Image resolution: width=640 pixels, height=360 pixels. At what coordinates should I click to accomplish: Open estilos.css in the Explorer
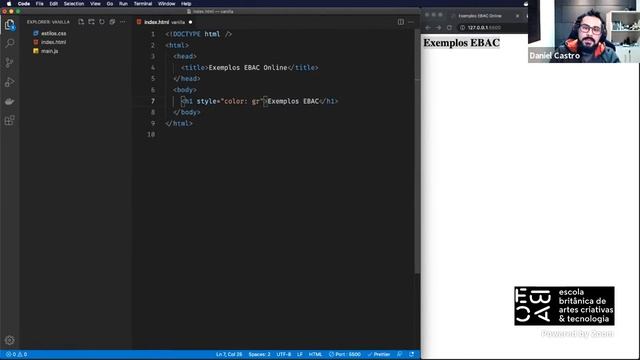click(x=53, y=33)
